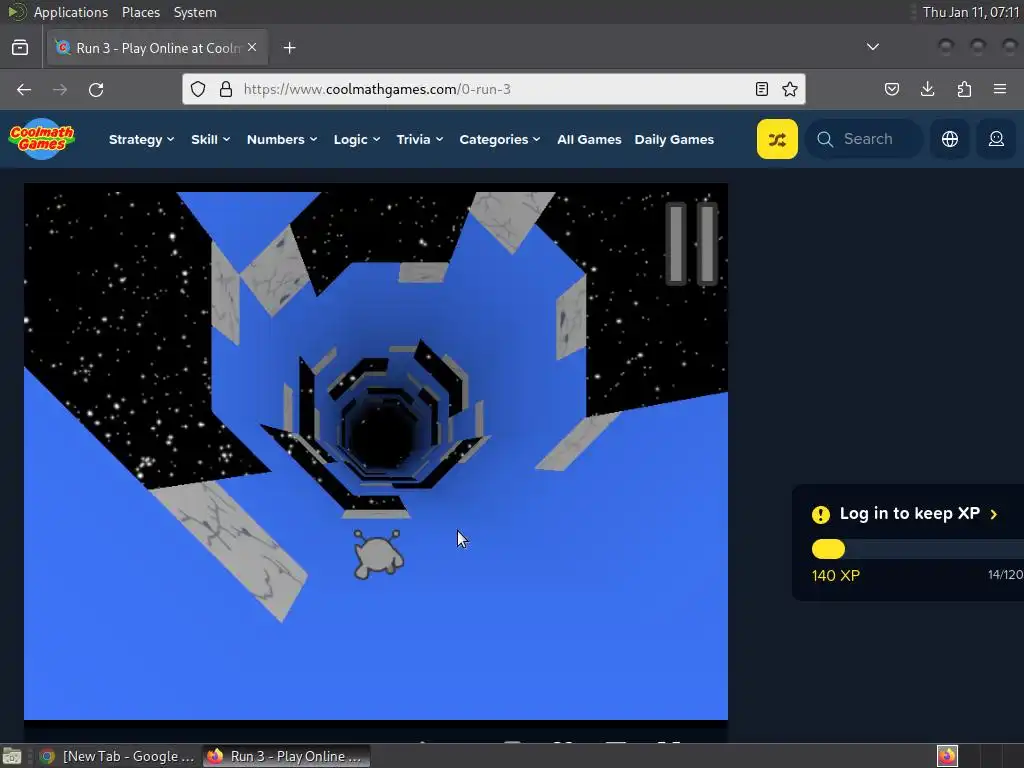Click the clock showing Thu Jan 11
1024x768 pixels.
(970, 12)
